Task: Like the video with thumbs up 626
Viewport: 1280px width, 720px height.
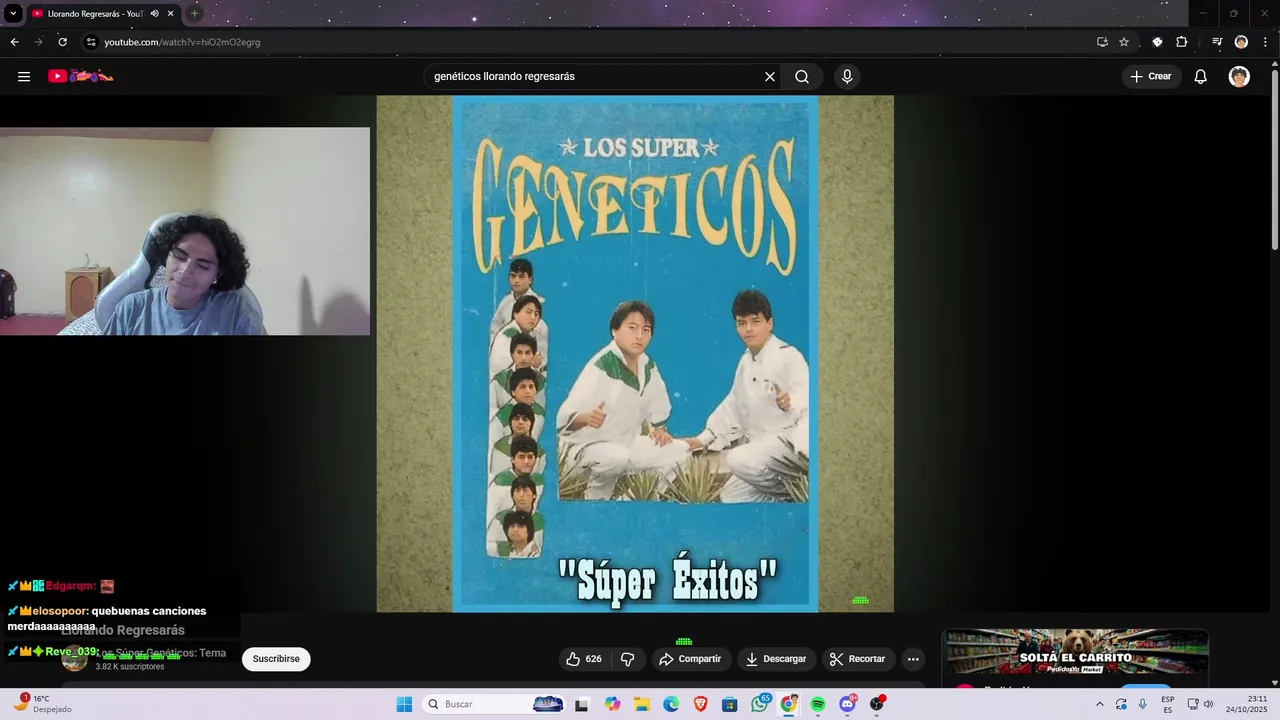Action: click(x=583, y=659)
